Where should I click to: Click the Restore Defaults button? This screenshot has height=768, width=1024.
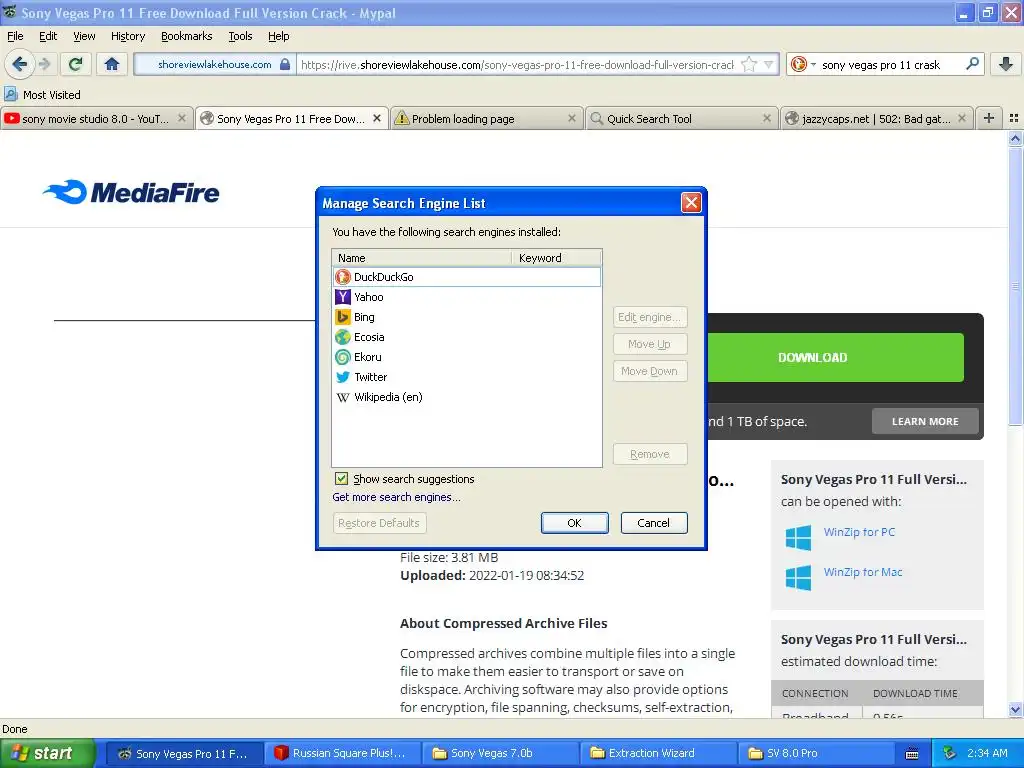[x=379, y=523]
